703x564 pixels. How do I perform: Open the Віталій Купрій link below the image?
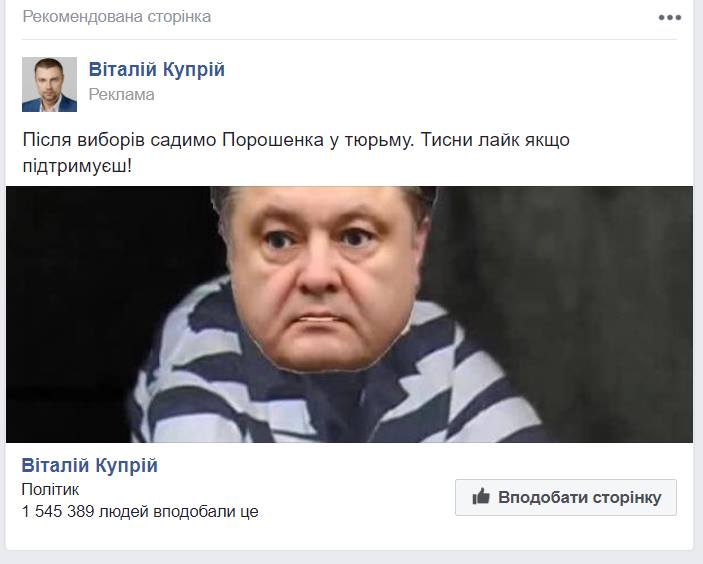(x=90, y=465)
